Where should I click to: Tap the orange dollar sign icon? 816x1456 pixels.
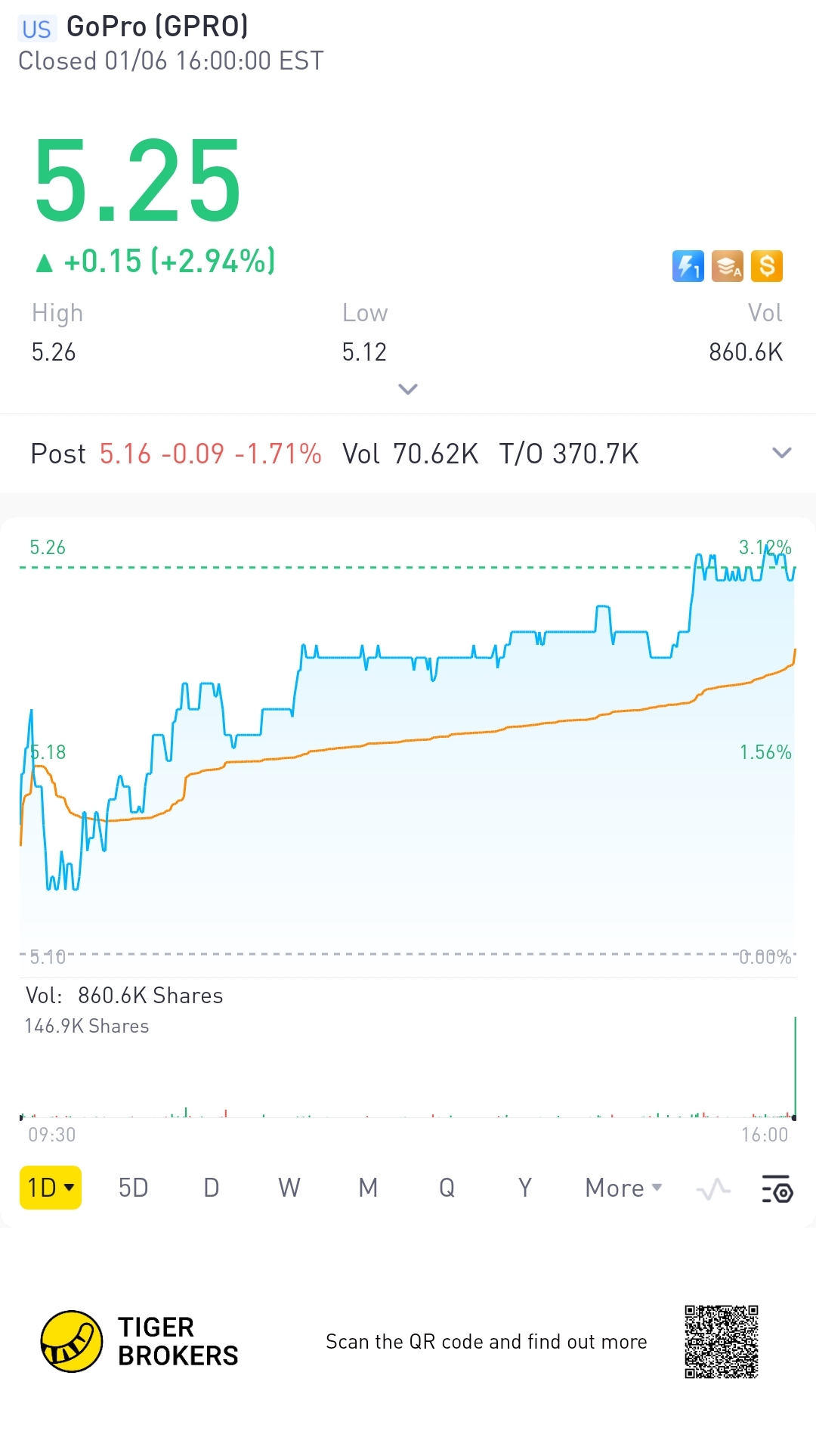pyautogui.click(x=767, y=266)
